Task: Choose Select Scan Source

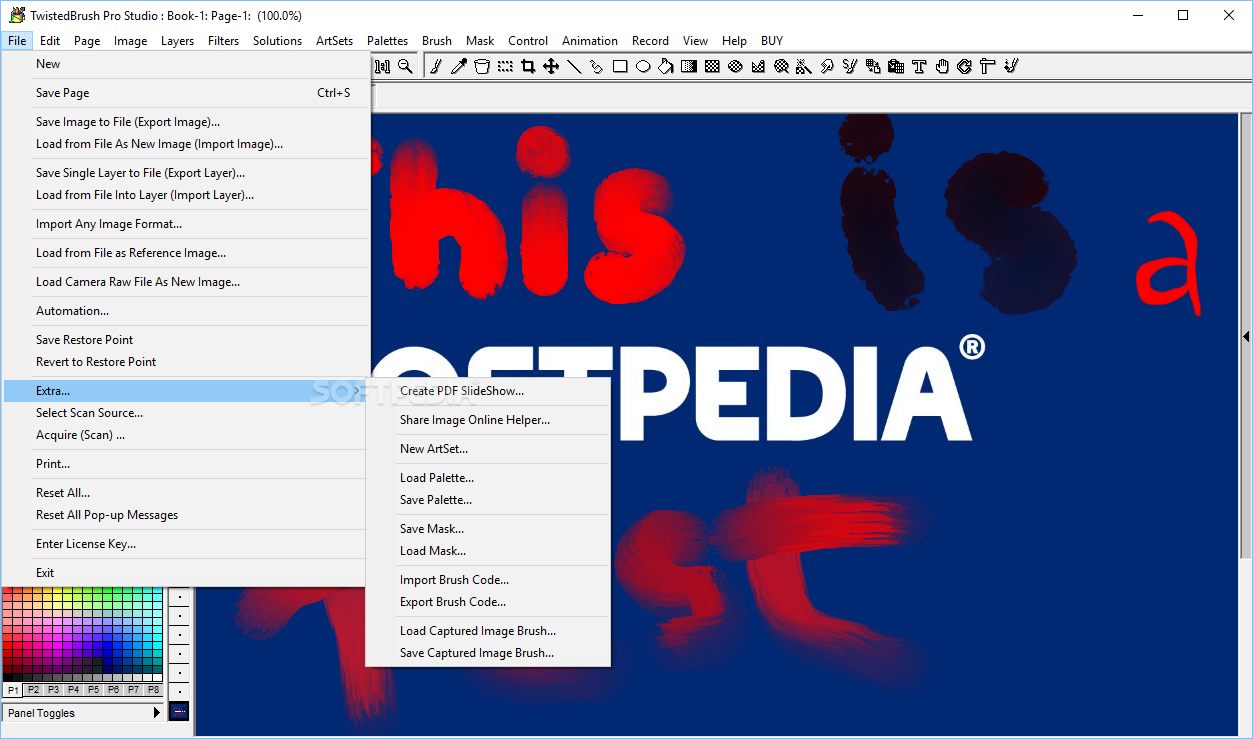Action: click(x=187, y=413)
